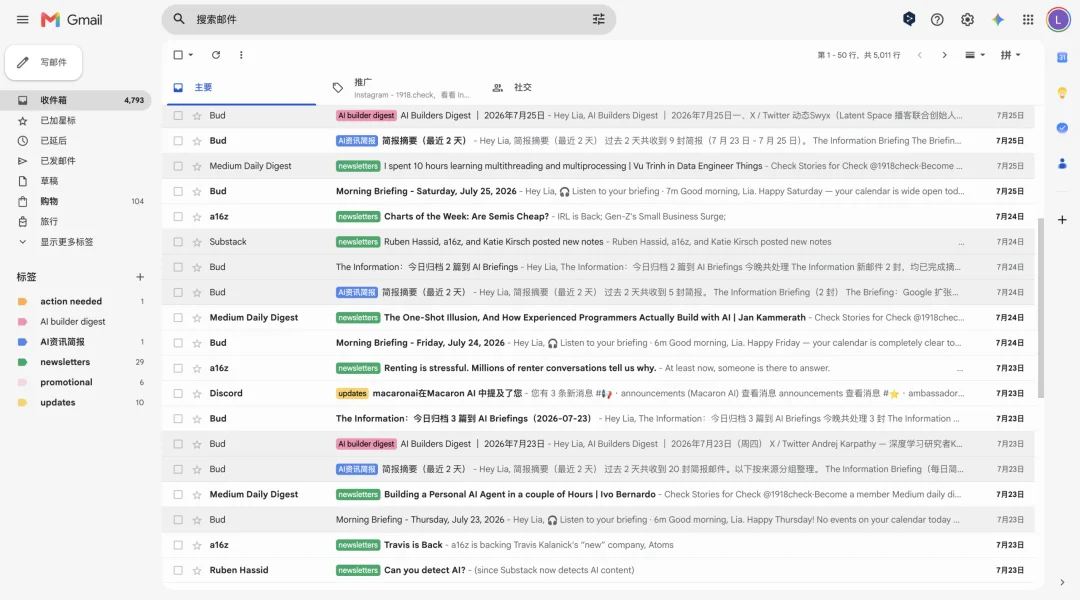Tick Building a Personal AI Agent checkbox
The width and height of the screenshot is (1080, 600).
(178, 495)
